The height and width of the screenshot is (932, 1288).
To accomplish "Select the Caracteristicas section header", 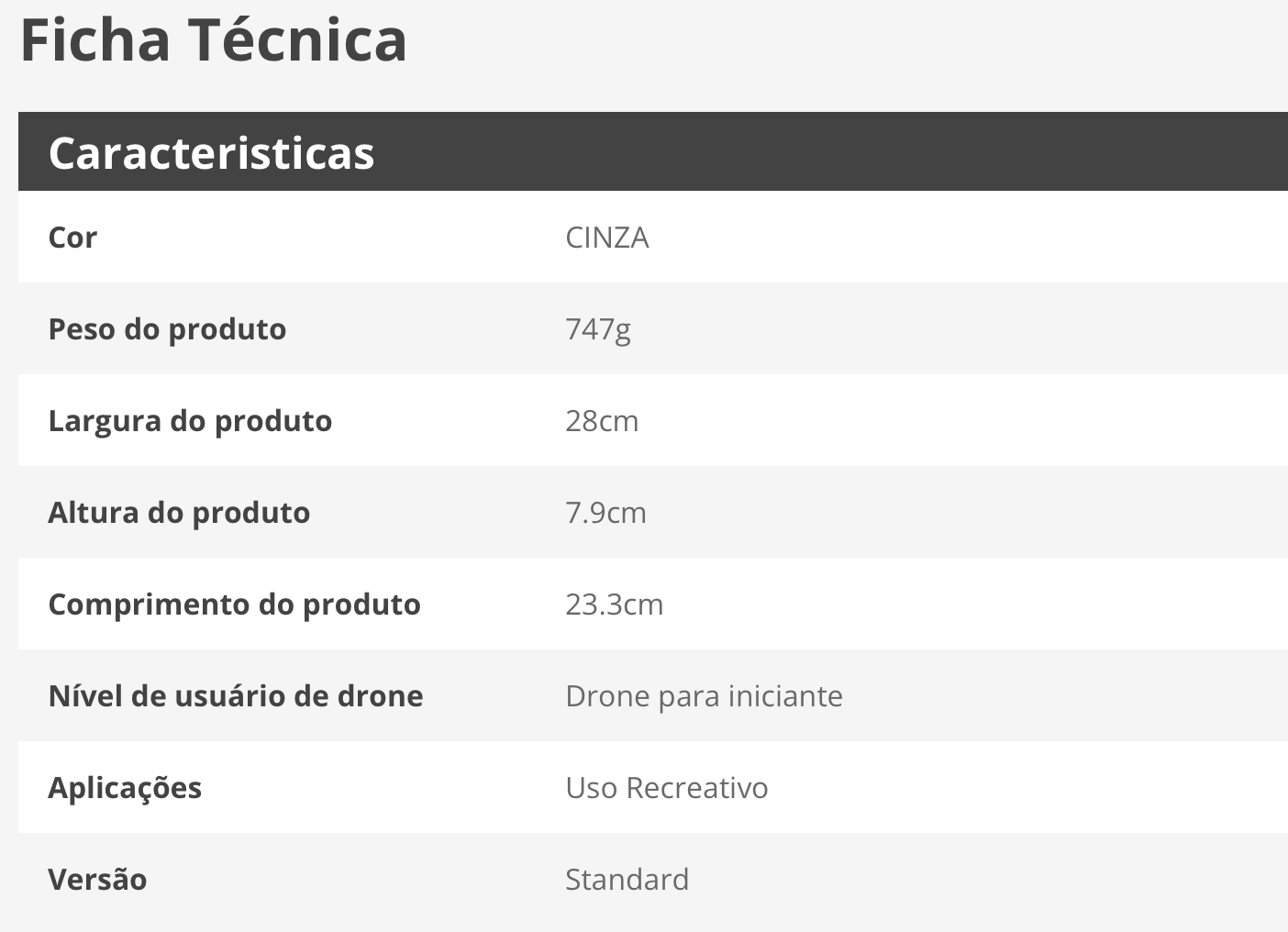I will (653, 151).
